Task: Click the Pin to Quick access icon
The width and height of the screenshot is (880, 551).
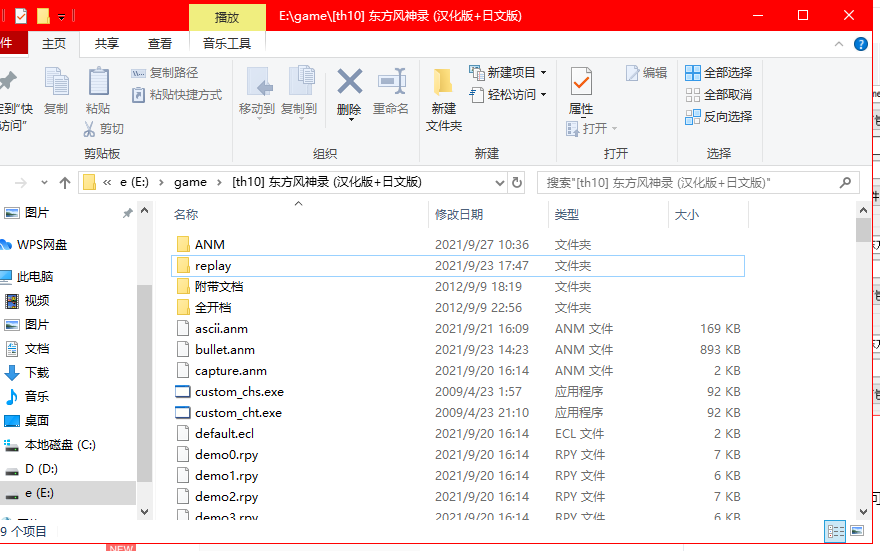Action: point(9,82)
